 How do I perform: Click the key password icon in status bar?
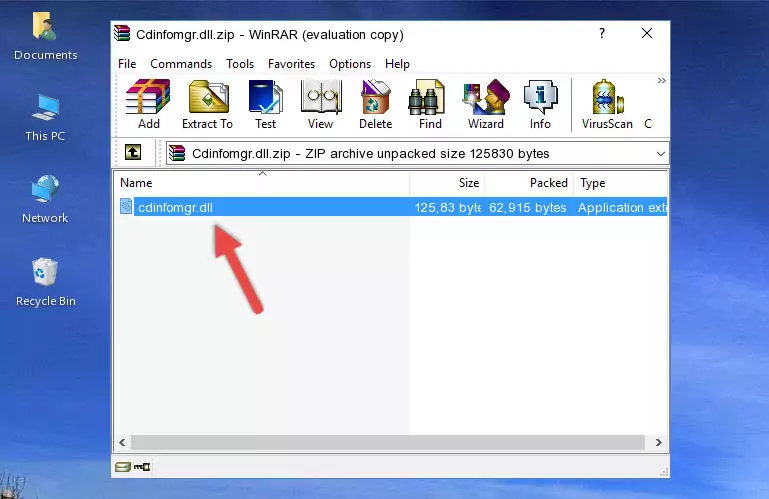point(142,467)
